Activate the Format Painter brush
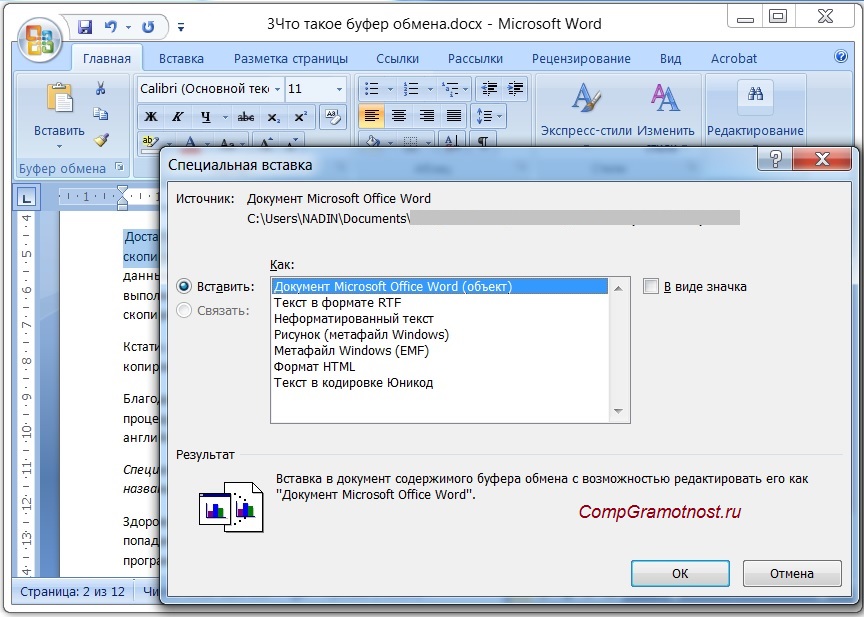The height and width of the screenshot is (617, 864). (101, 140)
